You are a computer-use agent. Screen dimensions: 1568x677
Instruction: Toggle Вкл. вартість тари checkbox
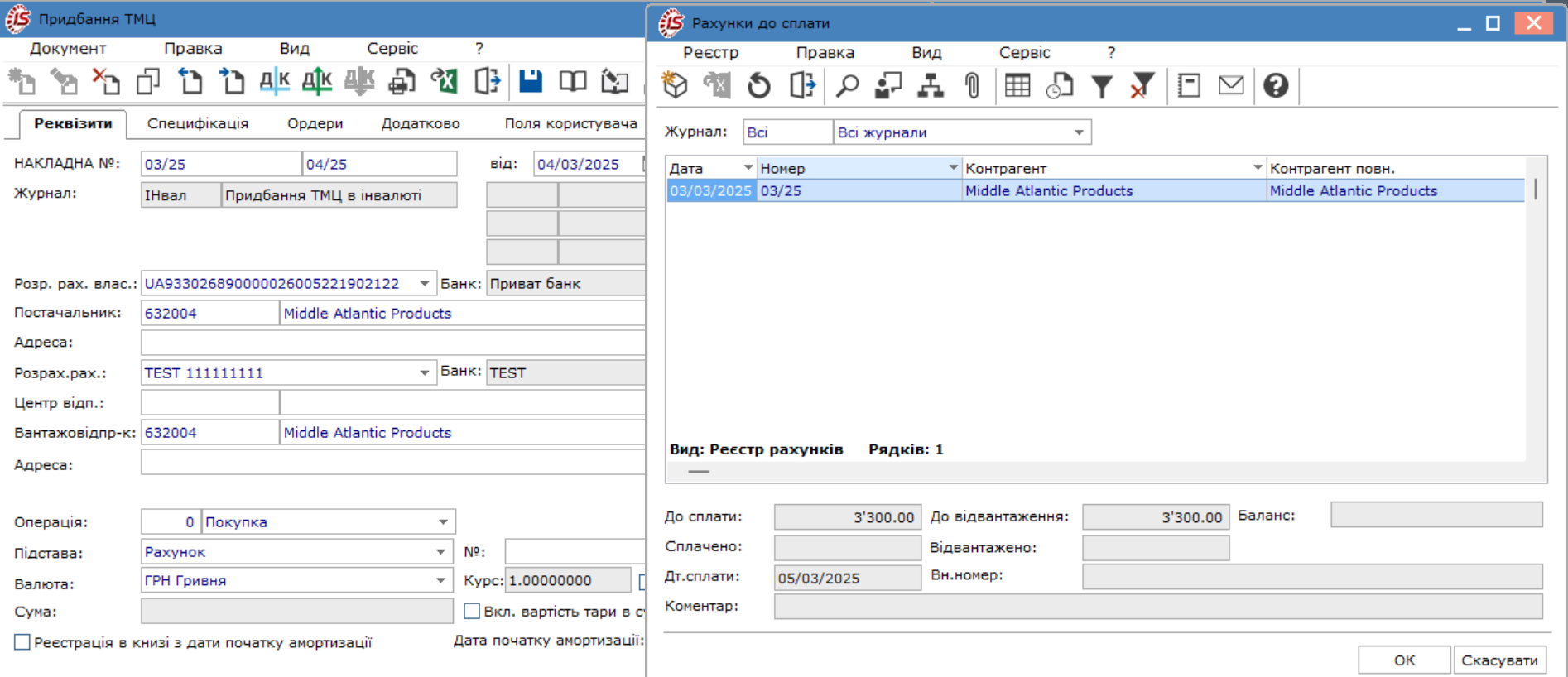472,611
